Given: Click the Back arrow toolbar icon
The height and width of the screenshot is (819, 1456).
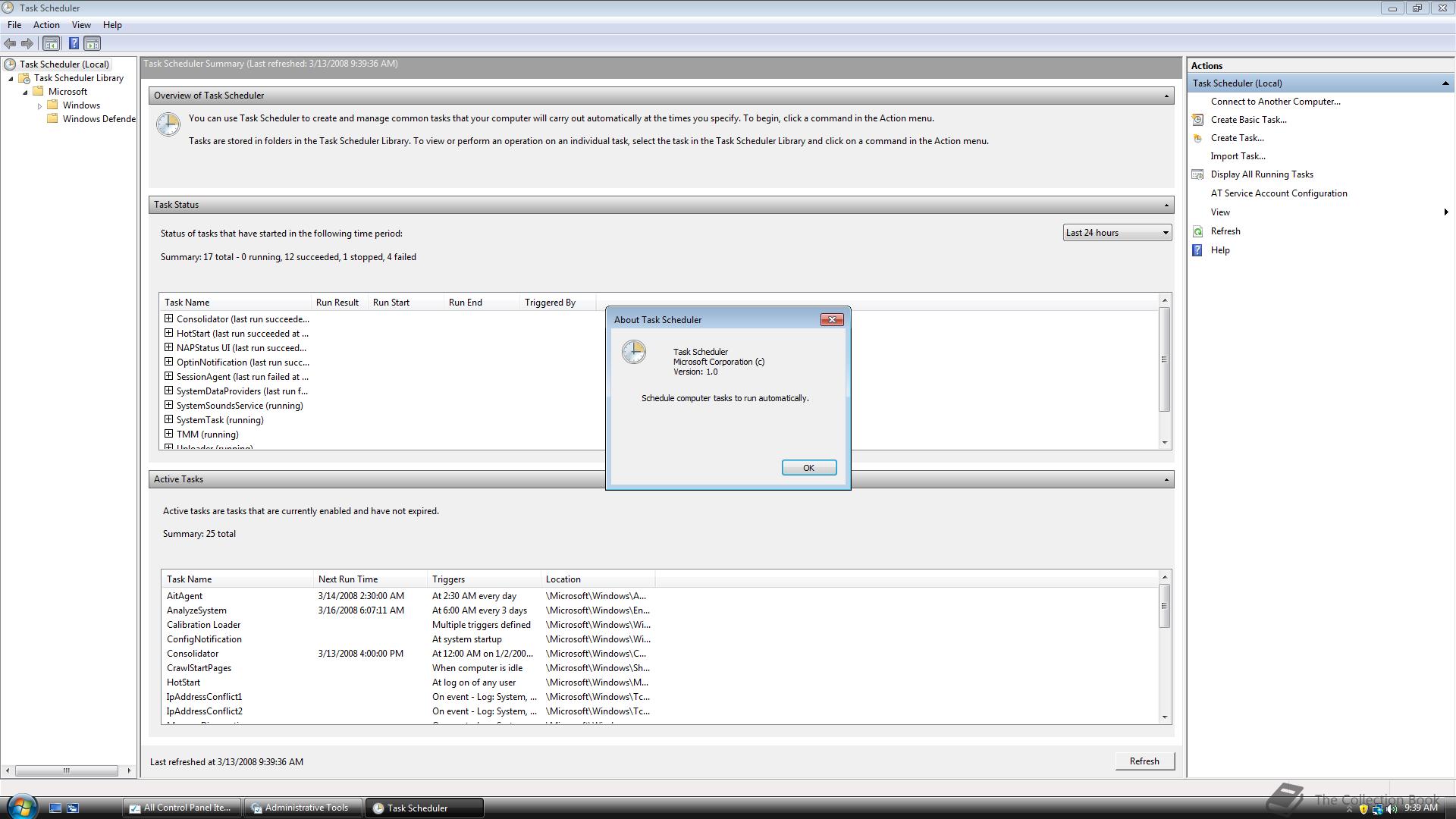Looking at the screenshot, I should click(x=10, y=44).
